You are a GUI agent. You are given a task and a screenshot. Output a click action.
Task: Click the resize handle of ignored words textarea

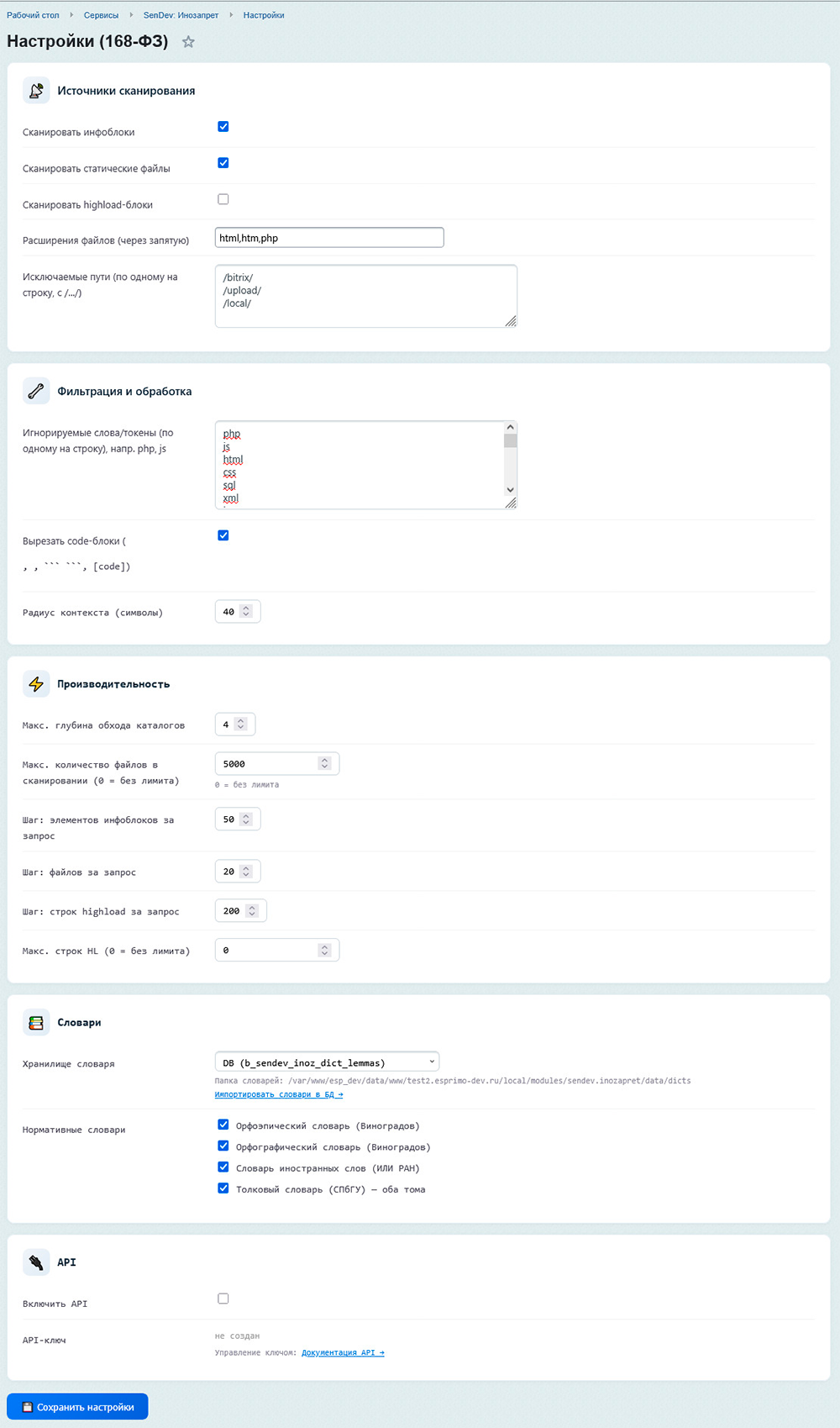pyautogui.click(x=511, y=503)
